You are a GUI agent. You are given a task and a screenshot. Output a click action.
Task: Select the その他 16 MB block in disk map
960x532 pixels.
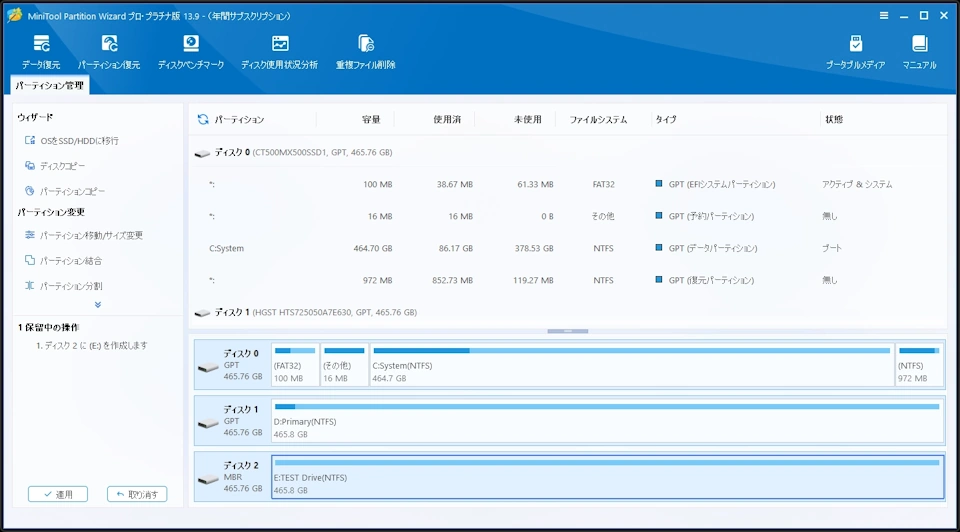tap(344, 365)
